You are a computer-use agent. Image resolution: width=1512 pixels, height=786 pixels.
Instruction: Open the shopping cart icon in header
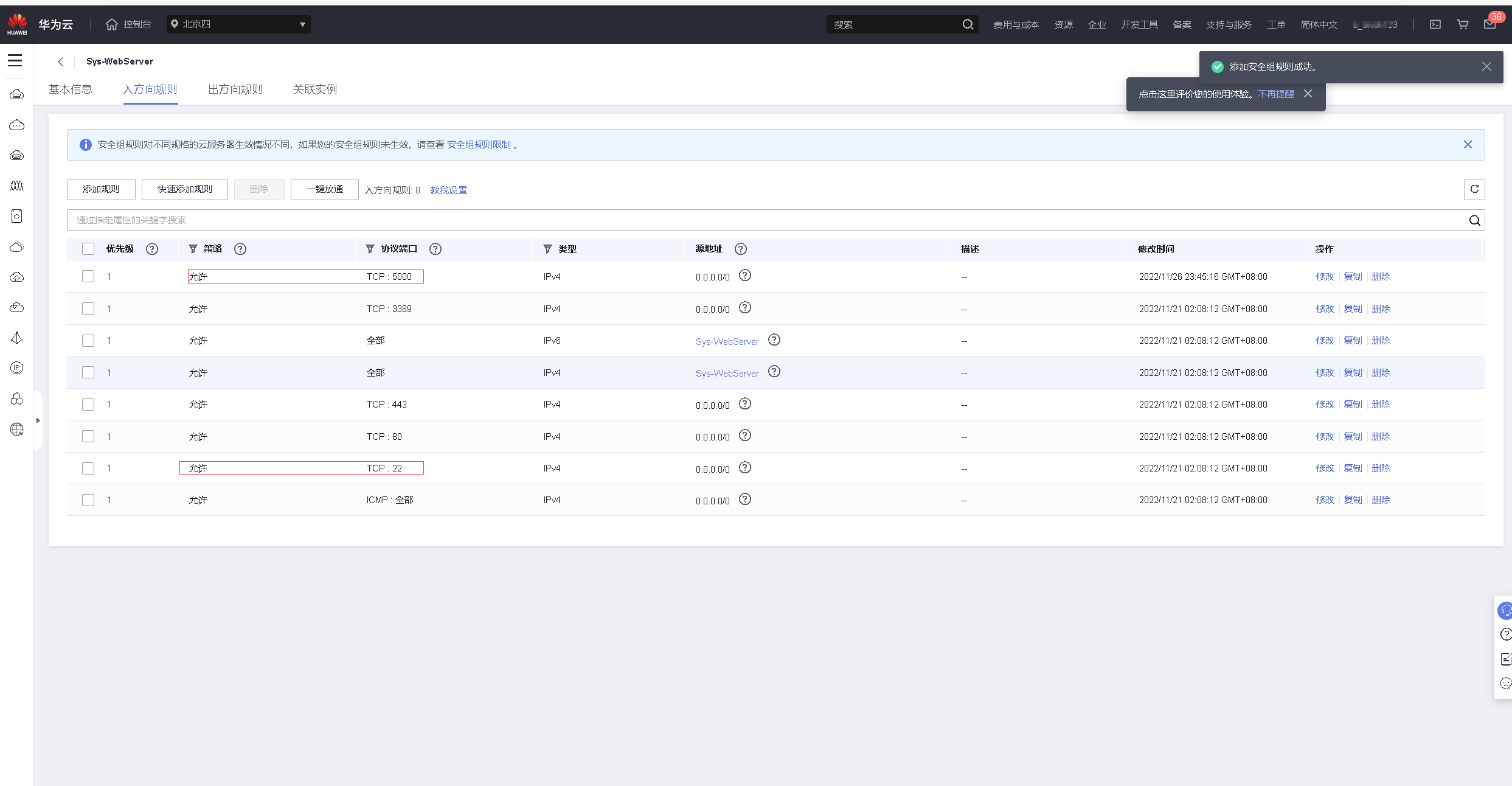coord(1462,24)
